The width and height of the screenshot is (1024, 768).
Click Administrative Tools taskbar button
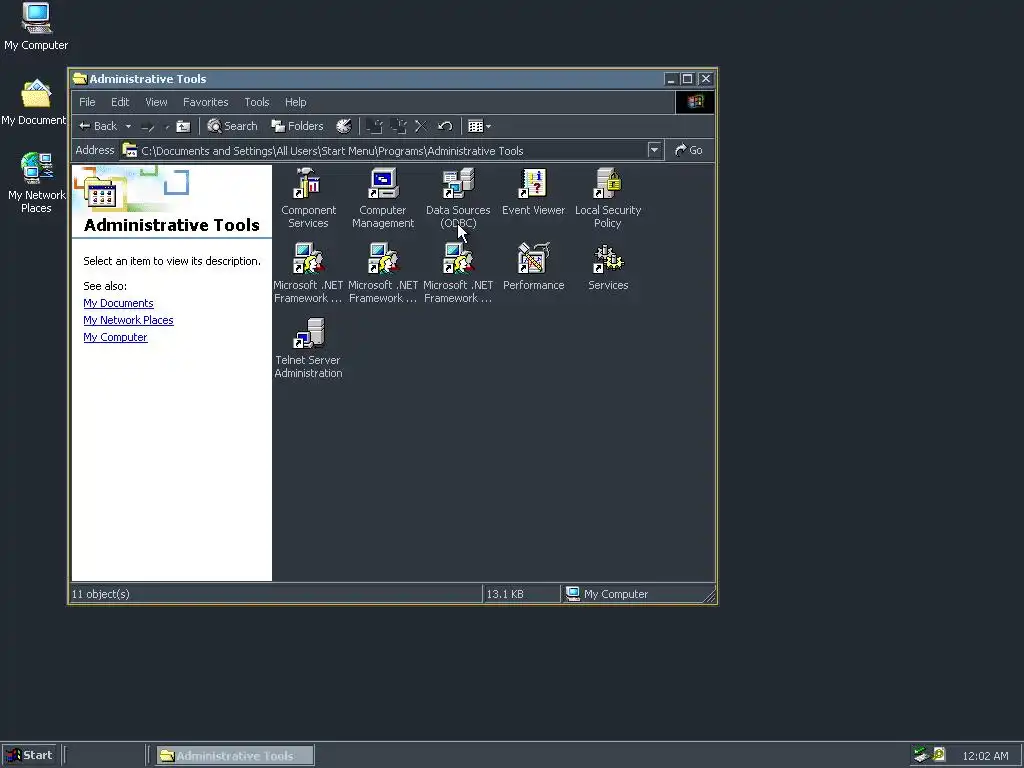pyautogui.click(x=235, y=756)
